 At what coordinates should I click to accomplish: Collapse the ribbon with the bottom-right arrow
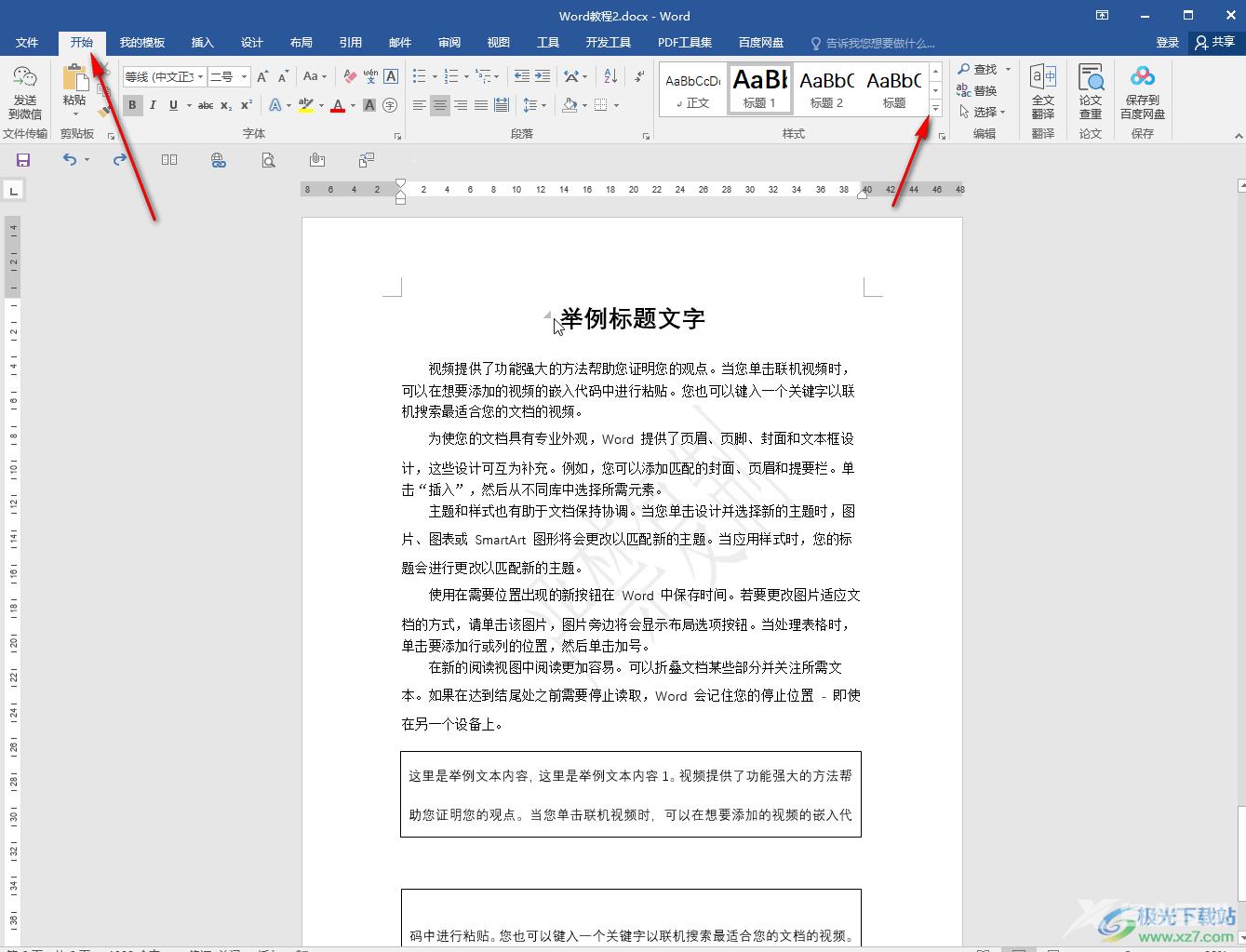tap(1238, 137)
